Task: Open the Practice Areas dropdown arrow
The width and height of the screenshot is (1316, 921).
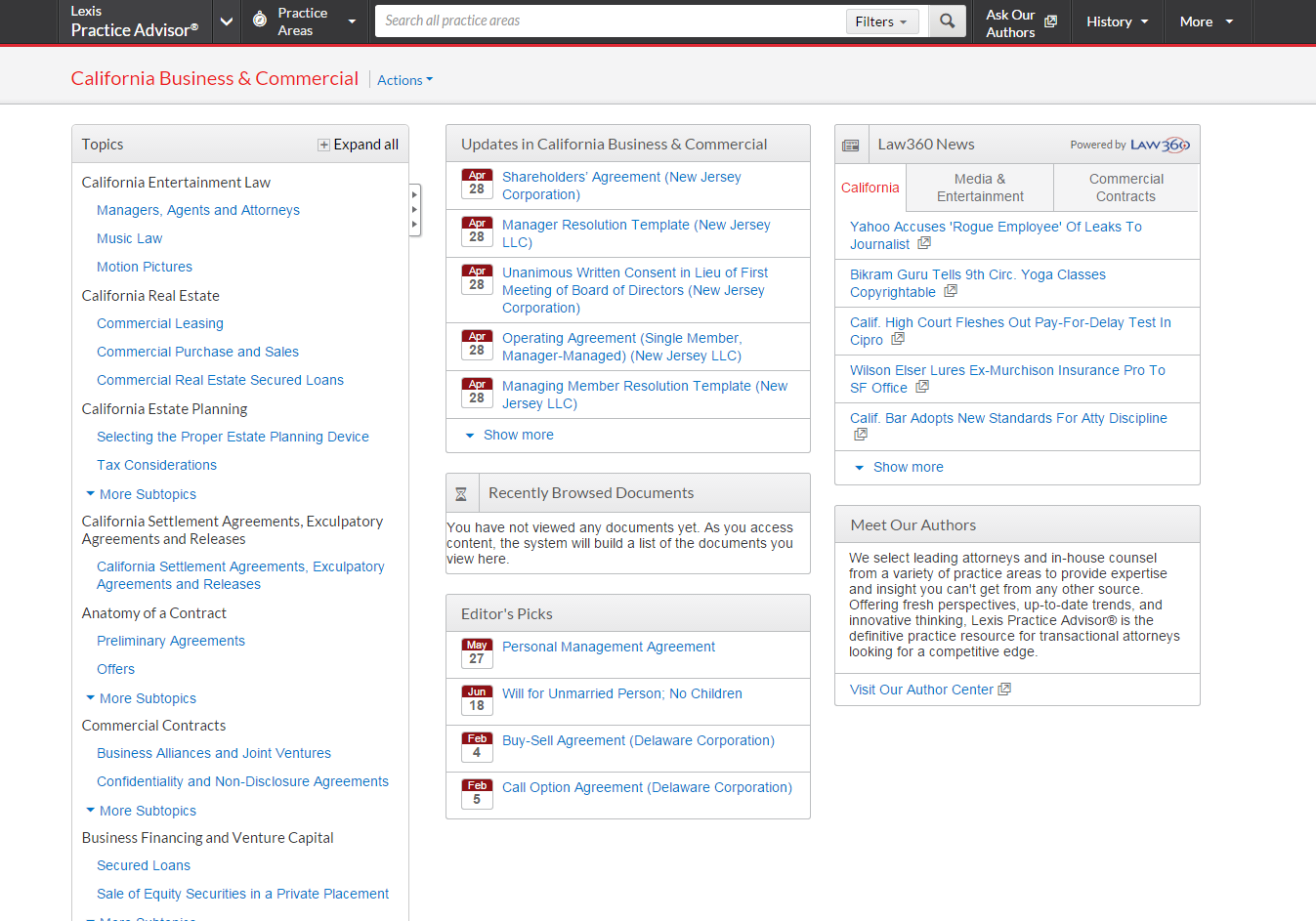Action: (352, 21)
